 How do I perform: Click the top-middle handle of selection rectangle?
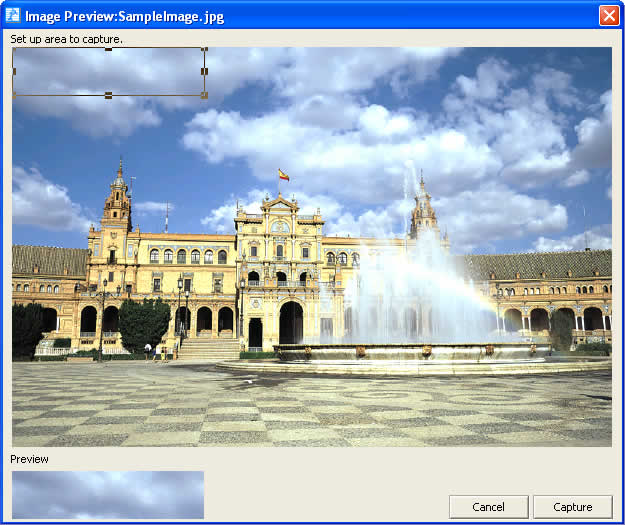(x=108, y=48)
